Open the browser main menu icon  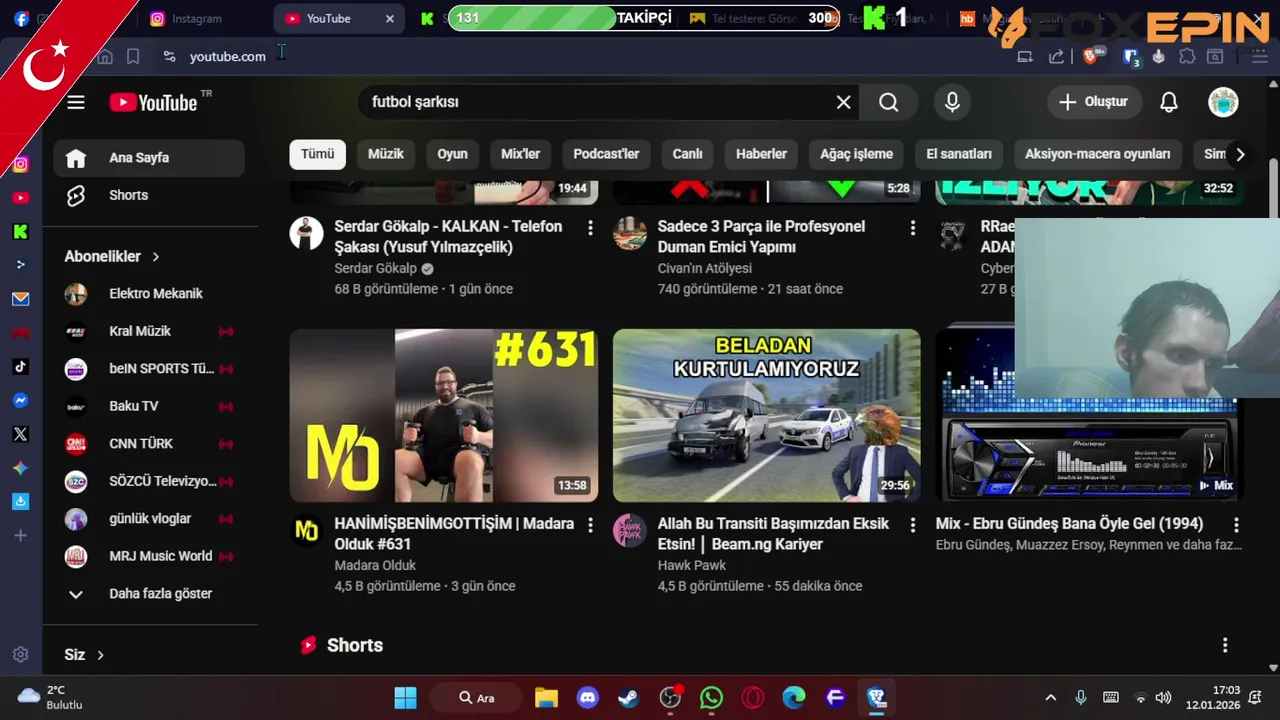(x=1260, y=57)
